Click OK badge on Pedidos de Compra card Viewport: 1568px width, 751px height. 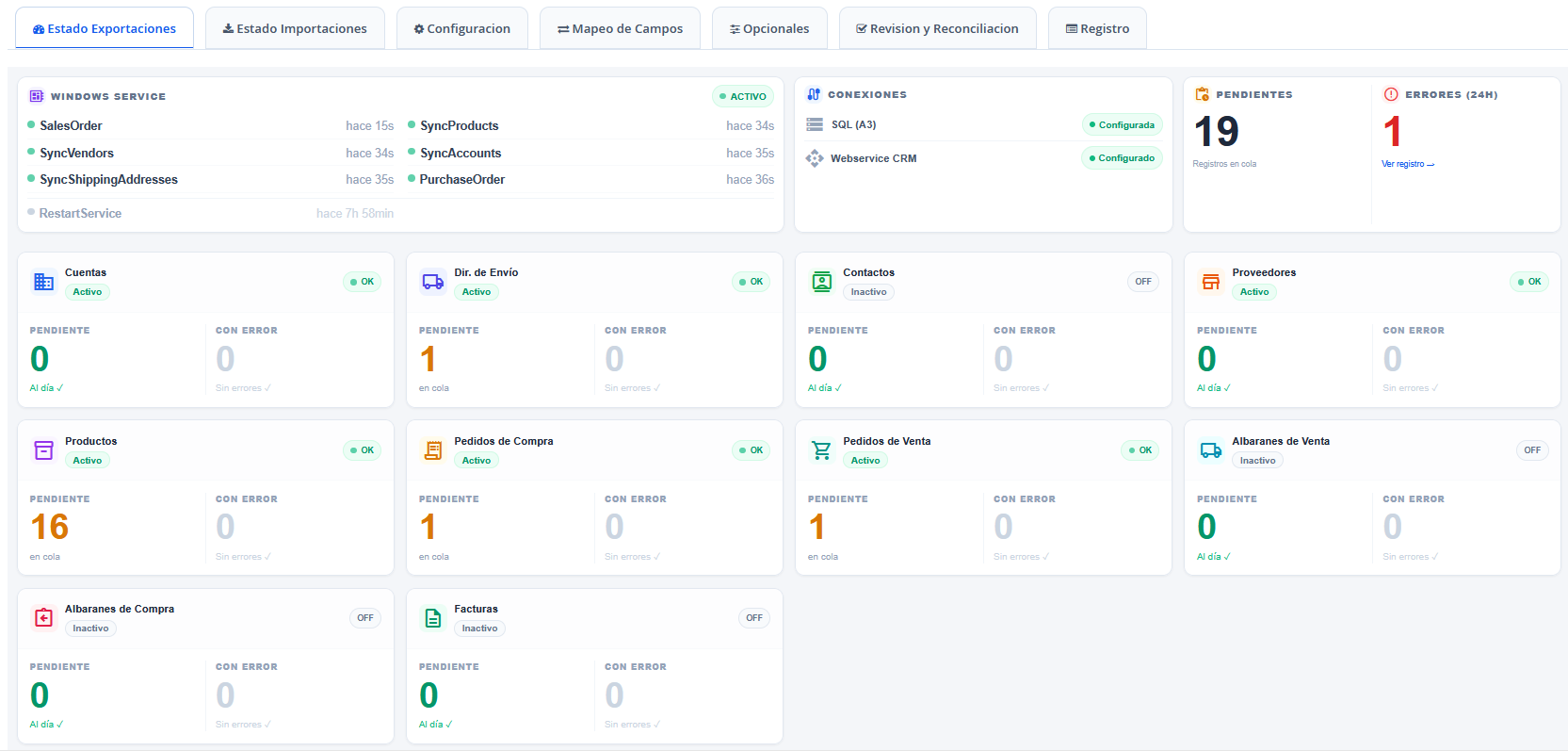(x=752, y=449)
